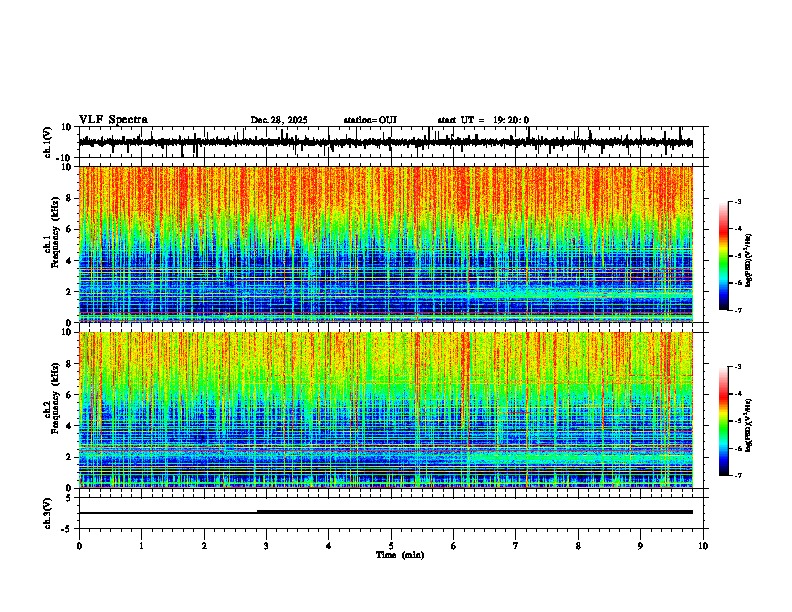
Task: Select the "Dec. 28, 2025" date text
Action: [x=279, y=120]
